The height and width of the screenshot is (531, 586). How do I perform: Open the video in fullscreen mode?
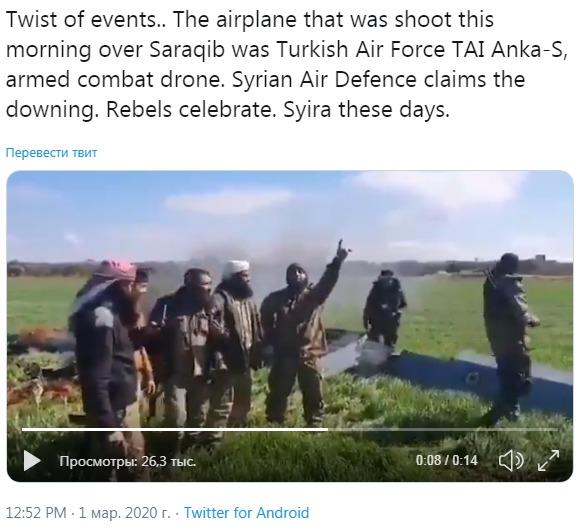(549, 460)
